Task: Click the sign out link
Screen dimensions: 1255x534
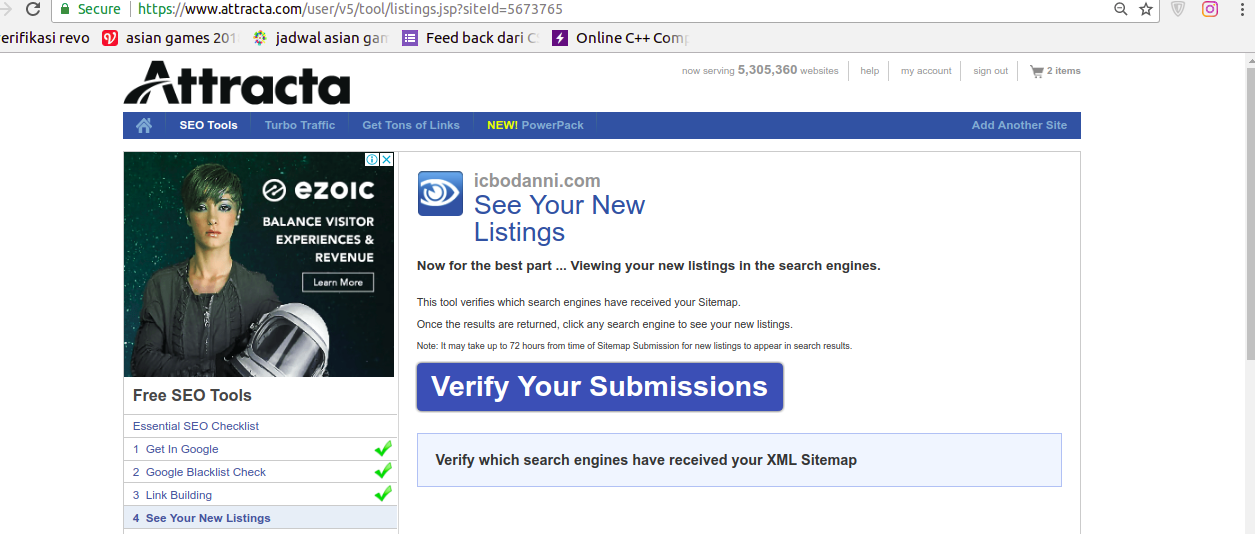Action: 990,71
